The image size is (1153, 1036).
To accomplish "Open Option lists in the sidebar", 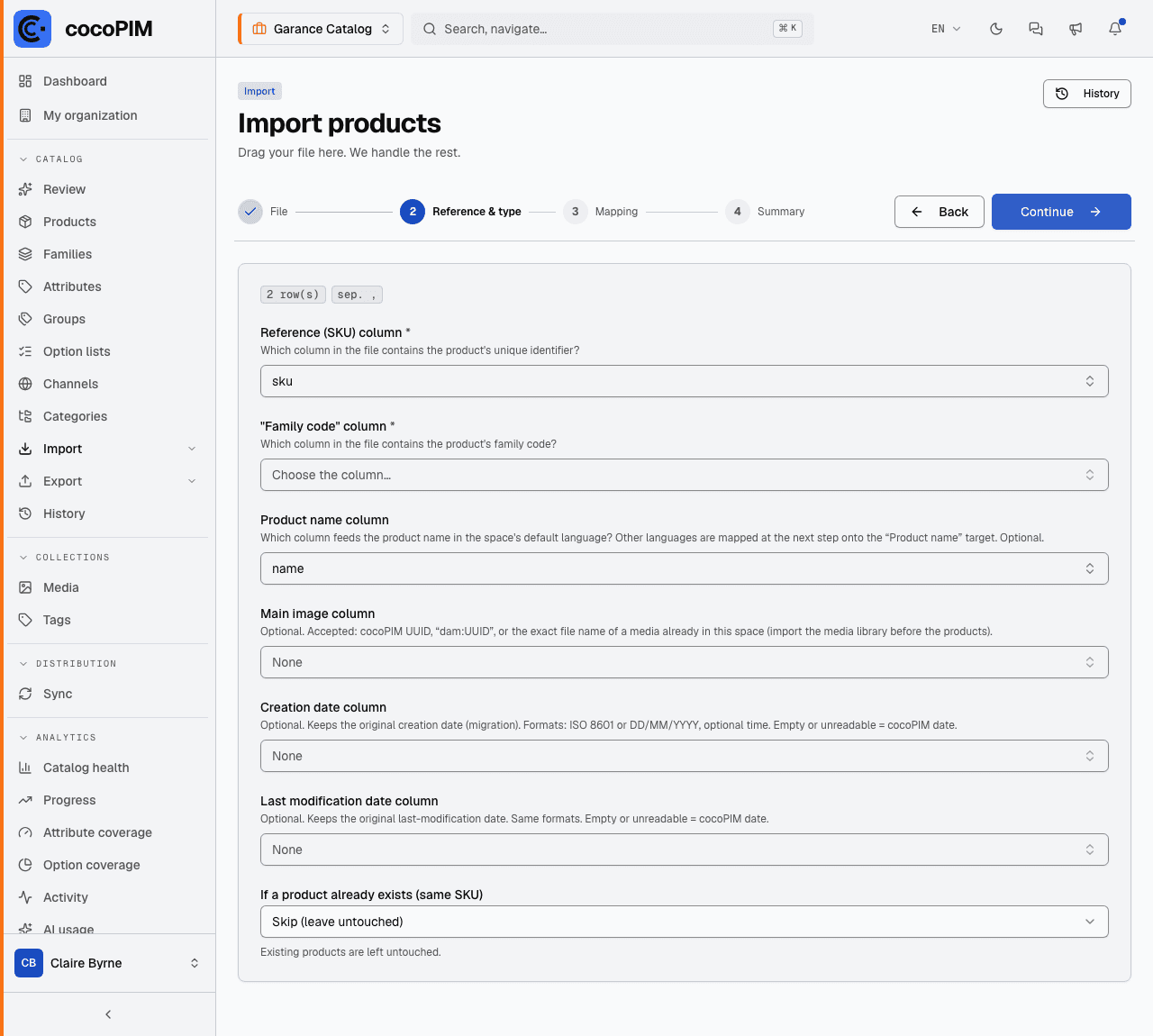I will [108, 351].
